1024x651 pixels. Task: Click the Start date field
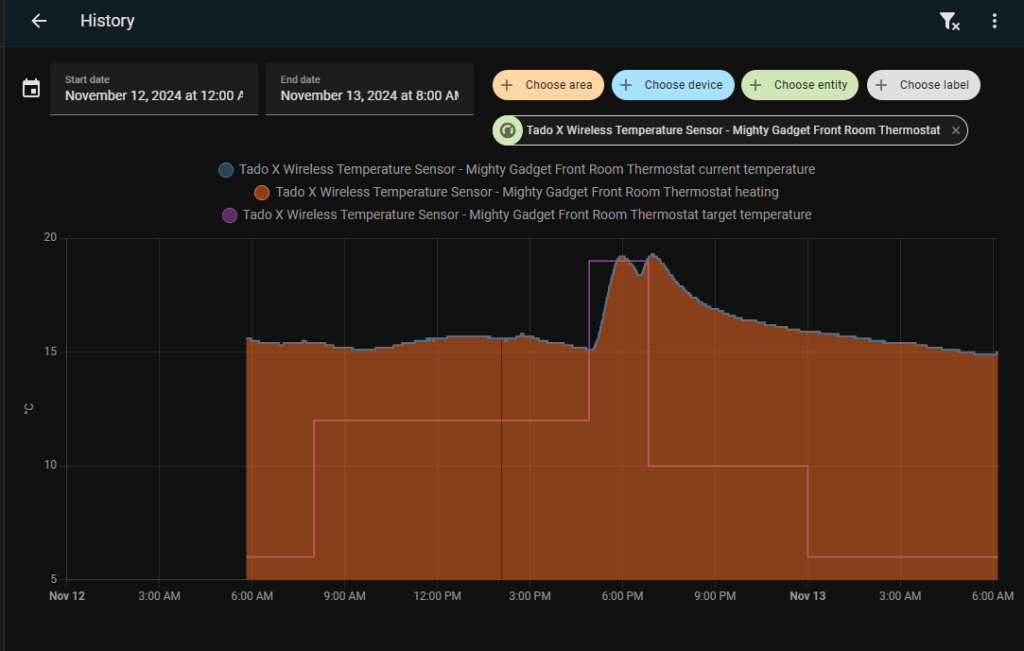tap(153, 89)
